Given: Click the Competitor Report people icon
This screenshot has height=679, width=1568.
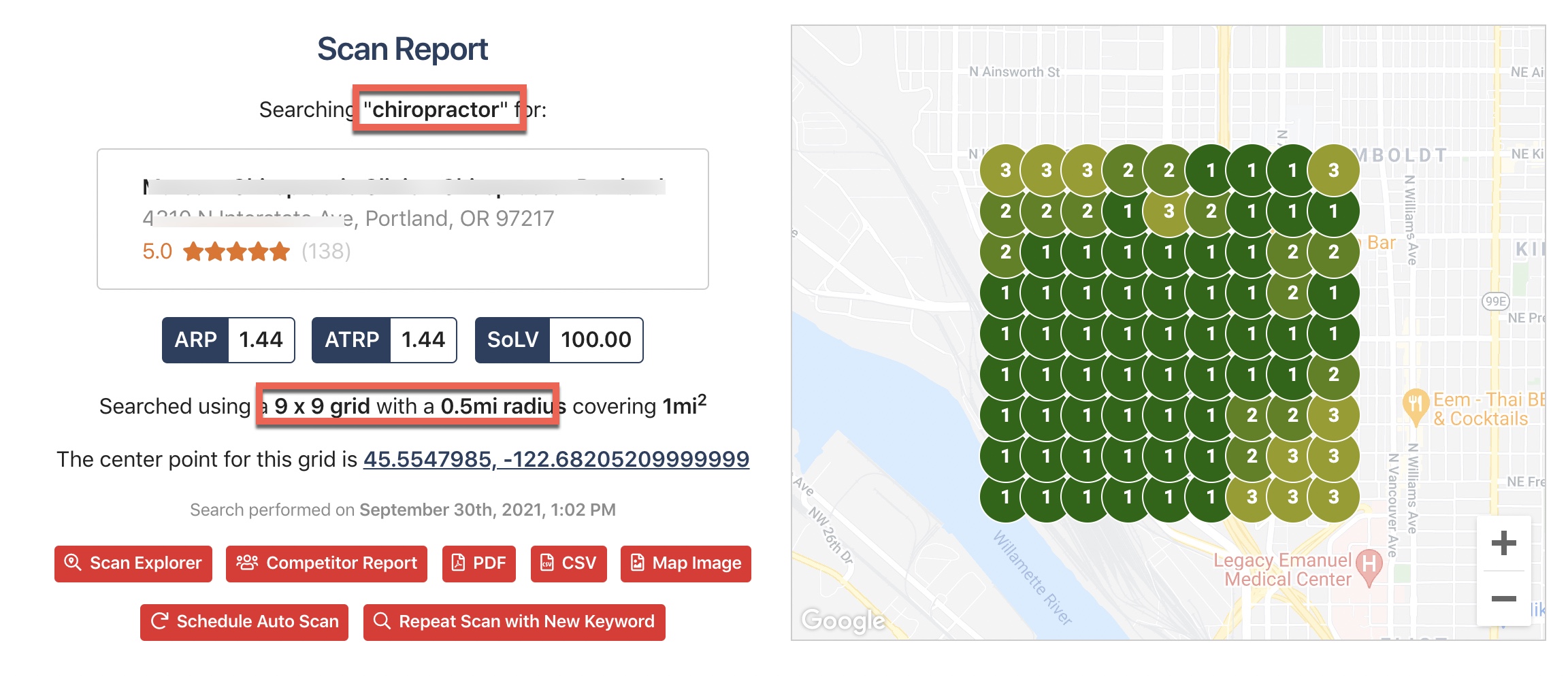Looking at the screenshot, I should point(246,563).
